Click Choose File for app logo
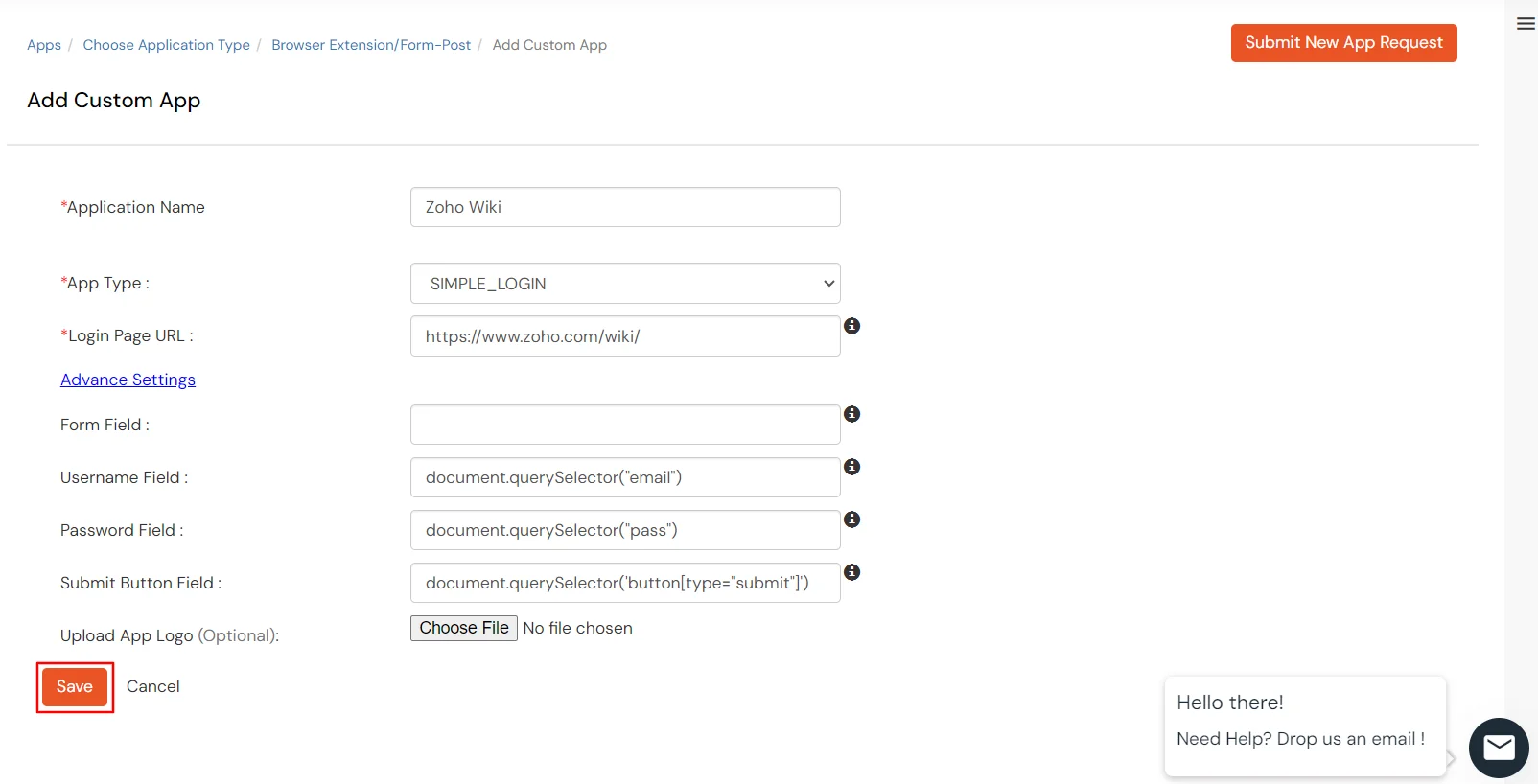This screenshot has width=1538, height=784. click(464, 628)
